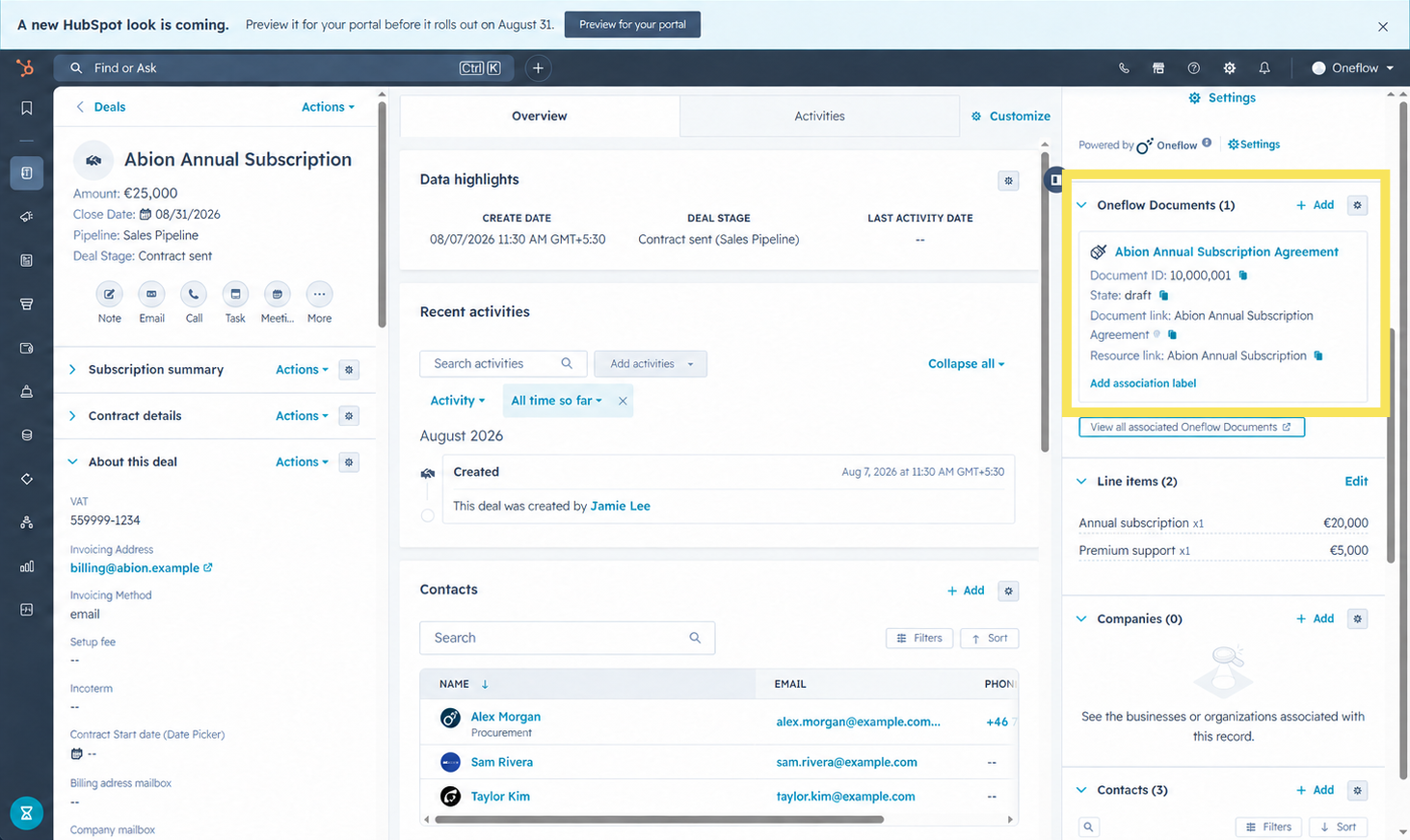Open the More actions ellipsis icon
Screen dimensions: 1410x840
pyautogui.click(x=319, y=294)
